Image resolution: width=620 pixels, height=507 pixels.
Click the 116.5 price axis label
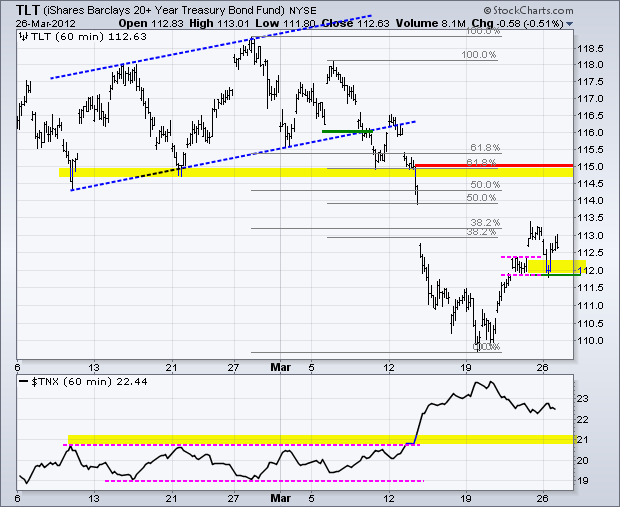(590, 115)
